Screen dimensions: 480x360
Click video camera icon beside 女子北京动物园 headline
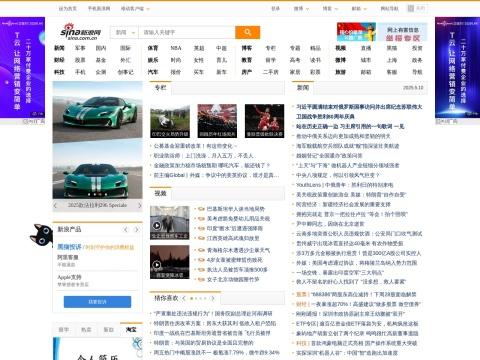click(201, 280)
